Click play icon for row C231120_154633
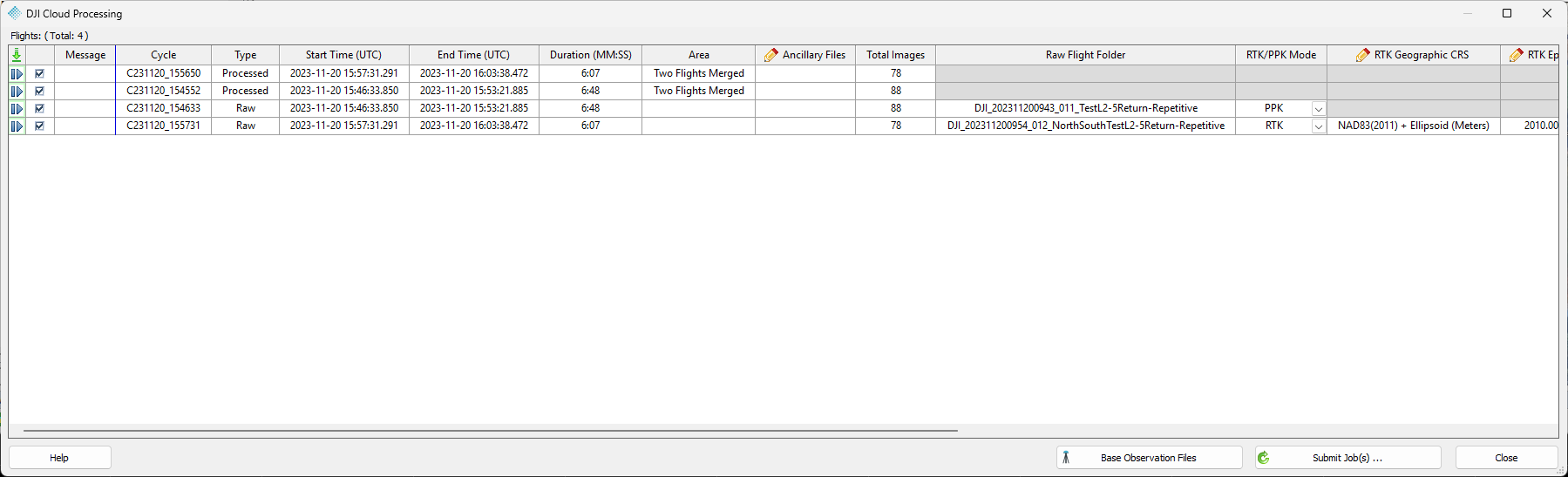Screen dimensions: 1568x477 click(17, 108)
